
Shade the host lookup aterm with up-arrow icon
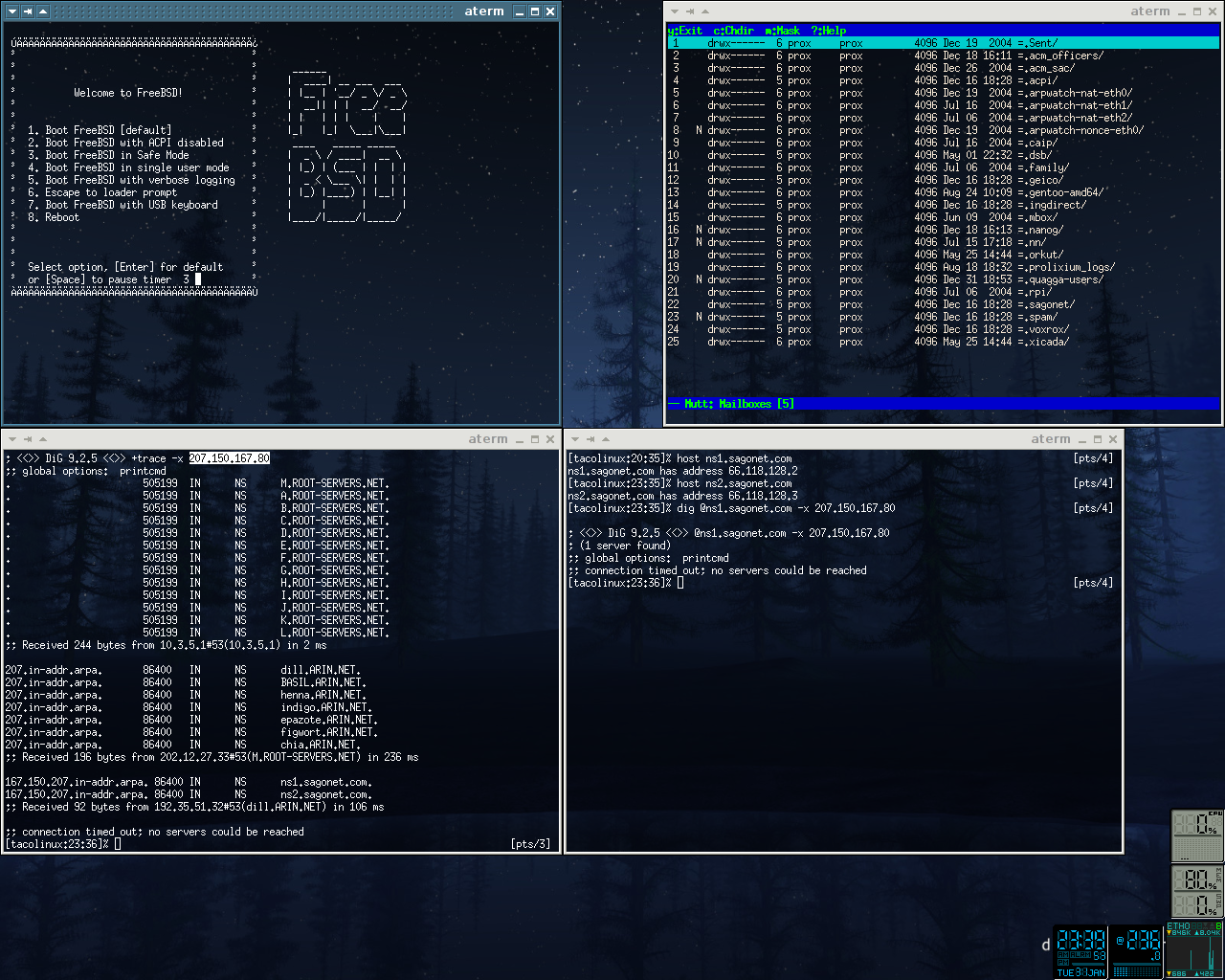click(x=607, y=439)
